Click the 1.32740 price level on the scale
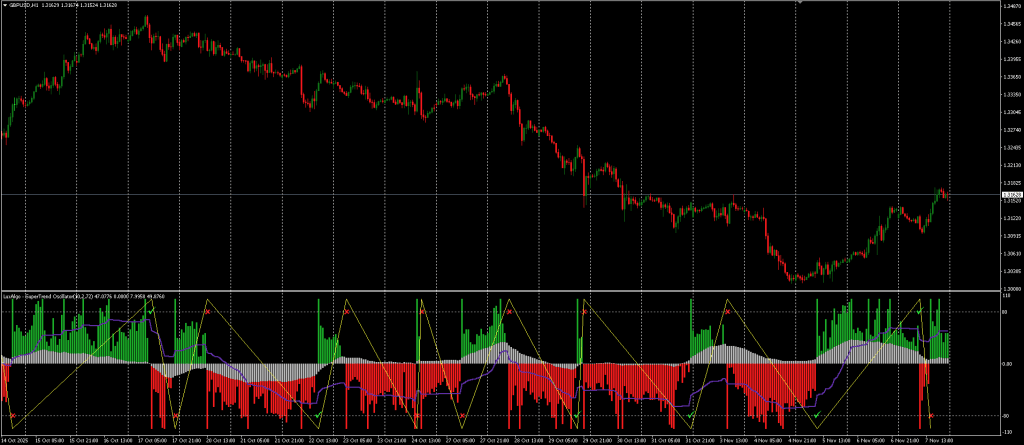This screenshot has height=445, width=1024. pyautogui.click(x=1010, y=130)
